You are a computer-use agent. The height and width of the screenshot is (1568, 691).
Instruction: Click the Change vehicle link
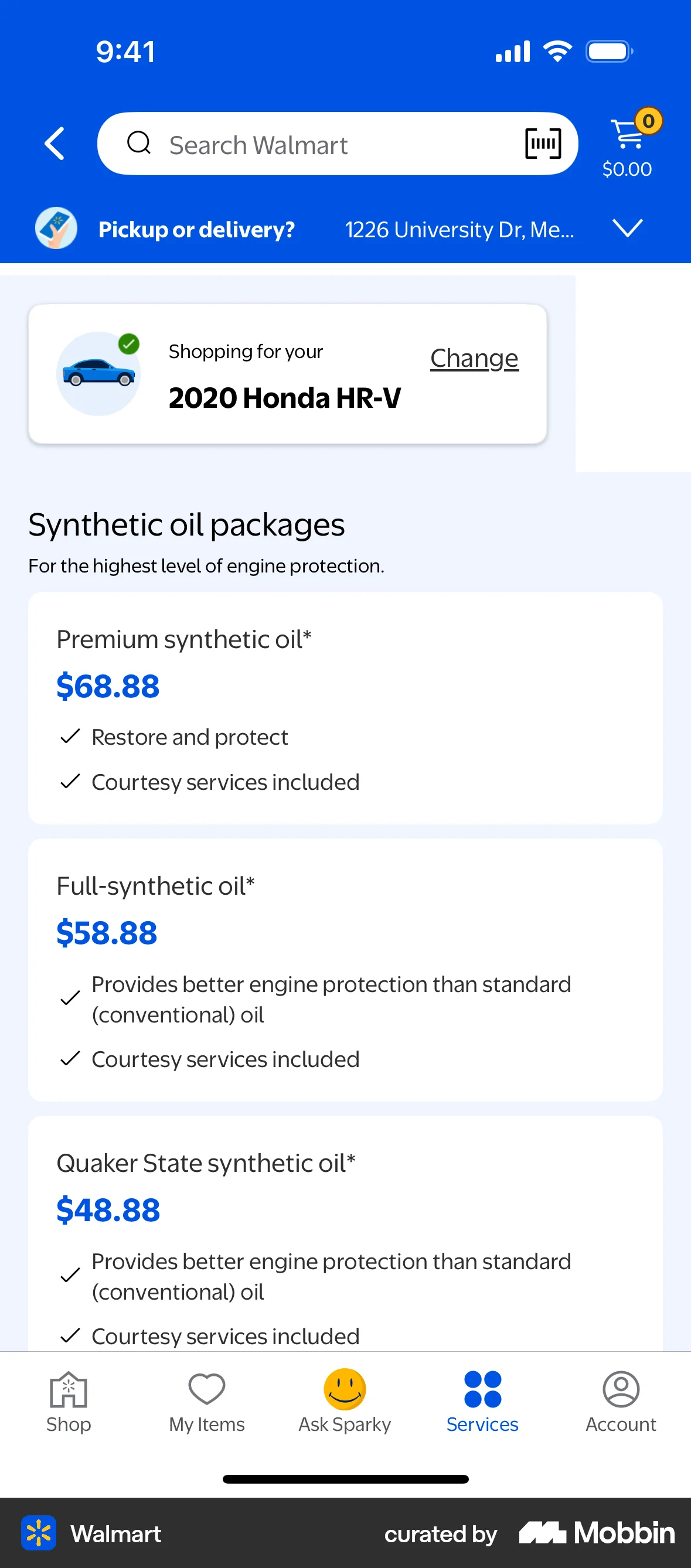474,358
